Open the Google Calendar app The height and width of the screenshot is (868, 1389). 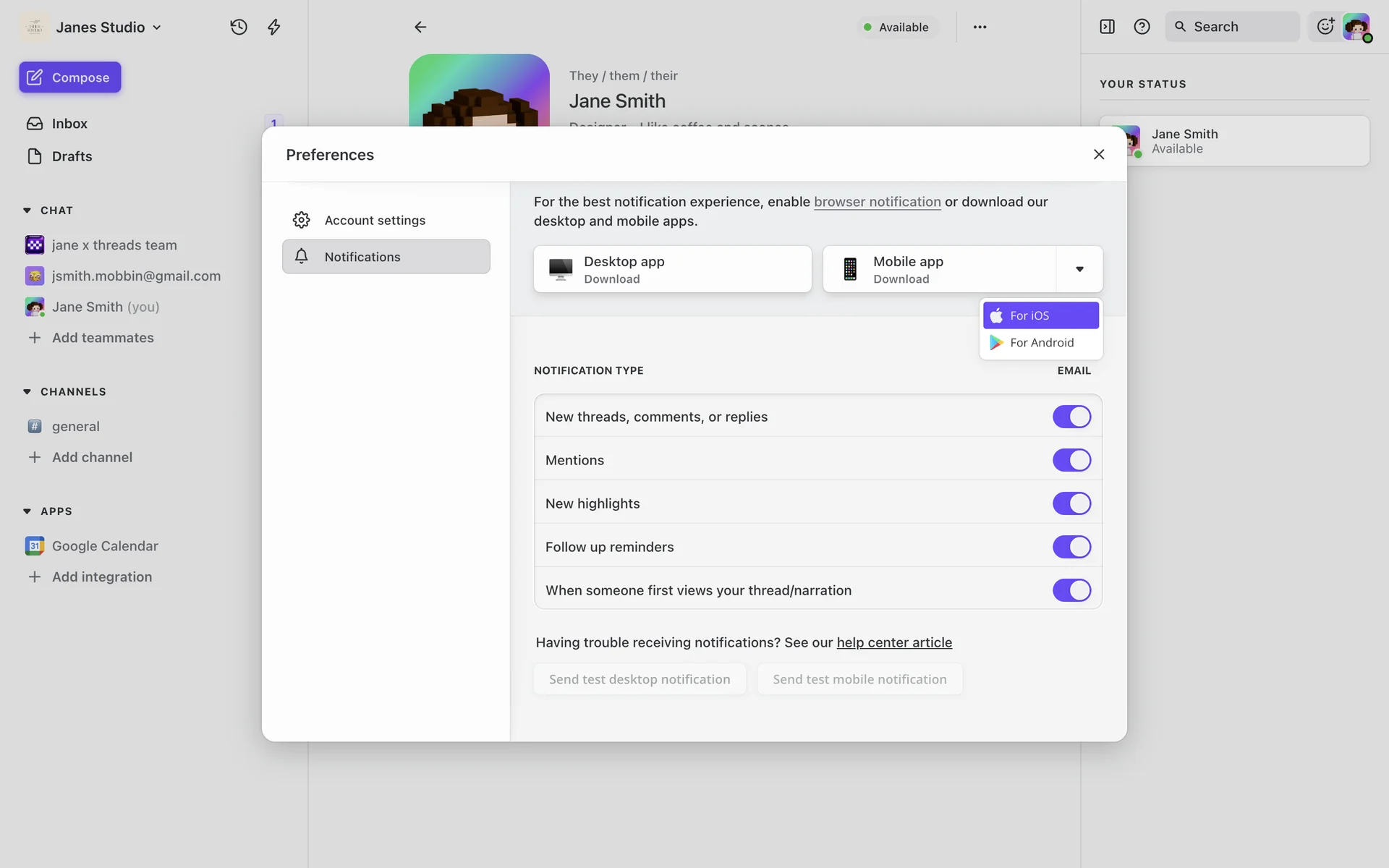pyautogui.click(x=105, y=546)
